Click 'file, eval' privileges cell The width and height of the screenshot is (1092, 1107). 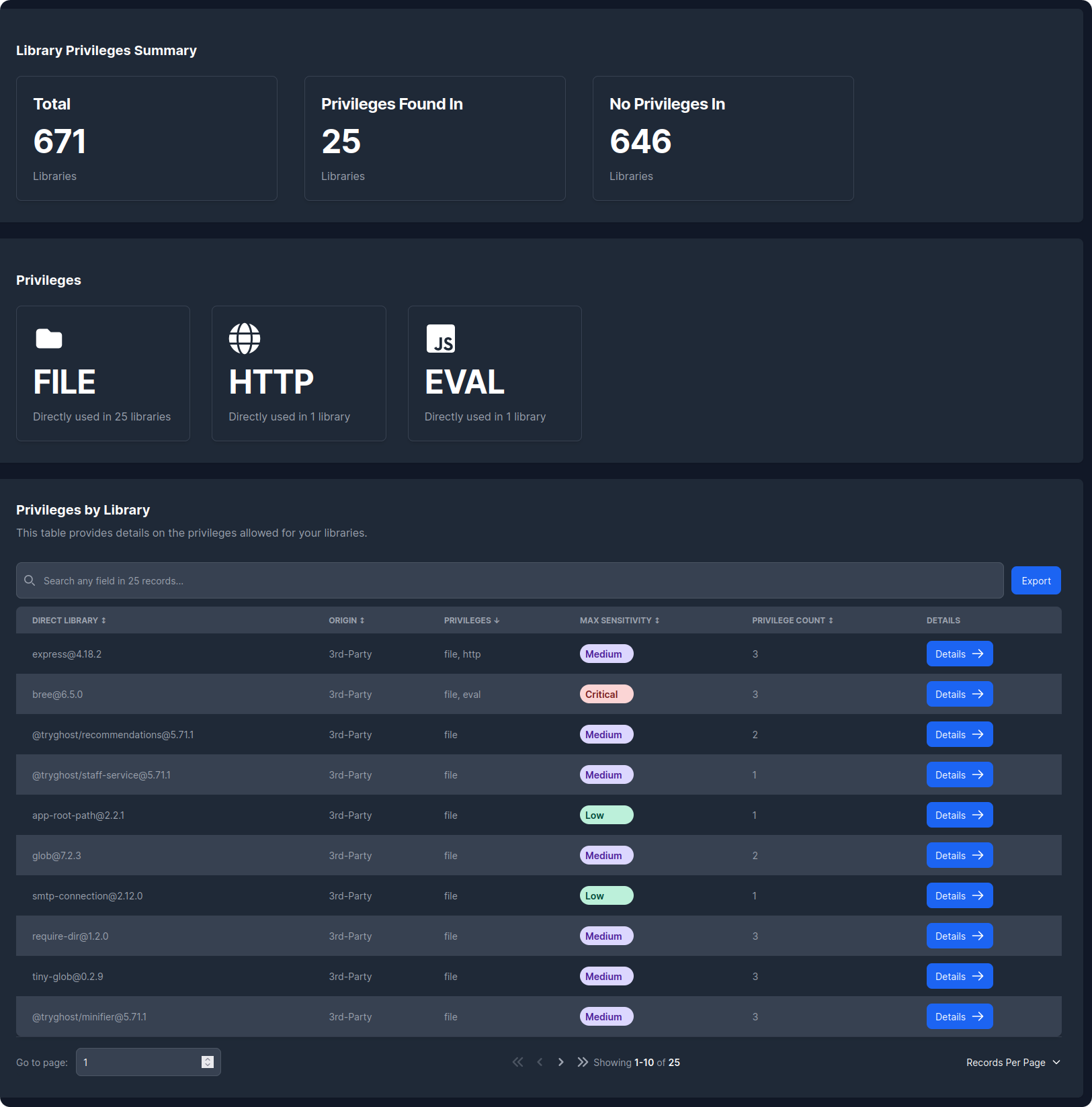(462, 694)
